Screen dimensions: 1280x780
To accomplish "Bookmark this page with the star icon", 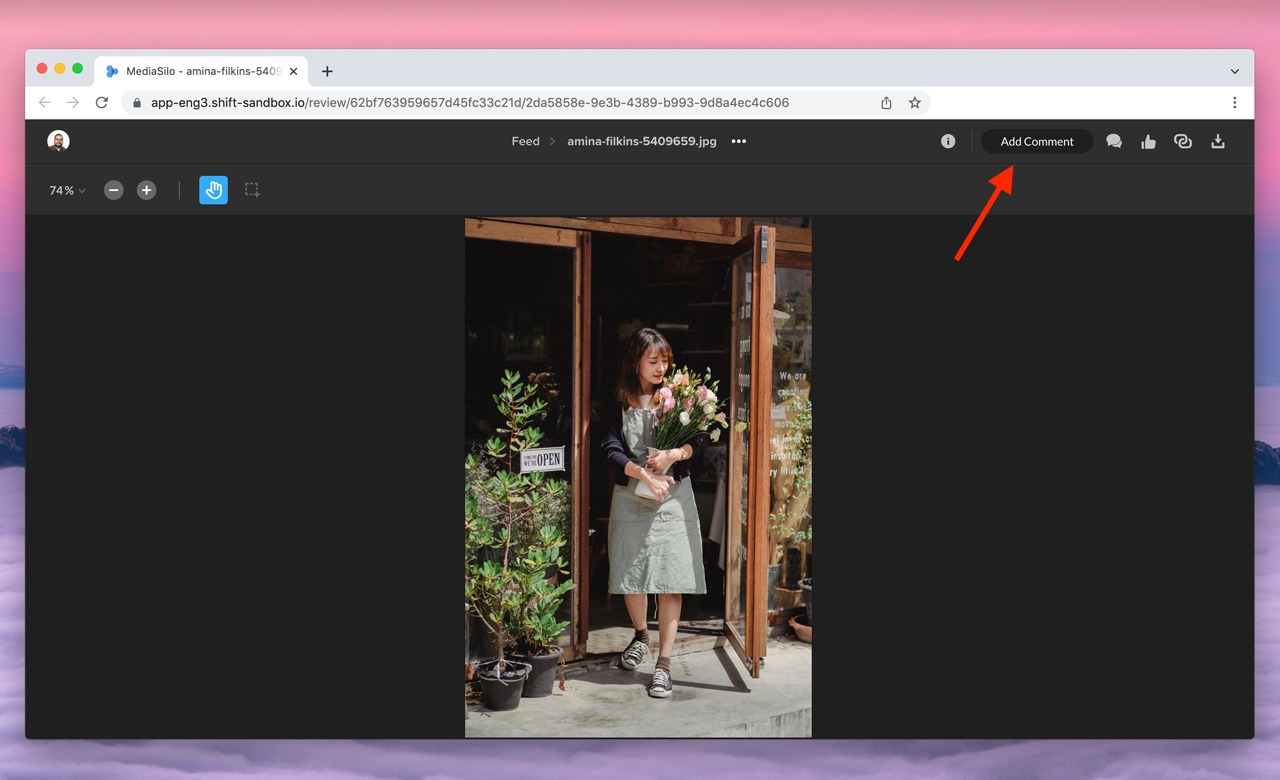I will (x=914, y=103).
